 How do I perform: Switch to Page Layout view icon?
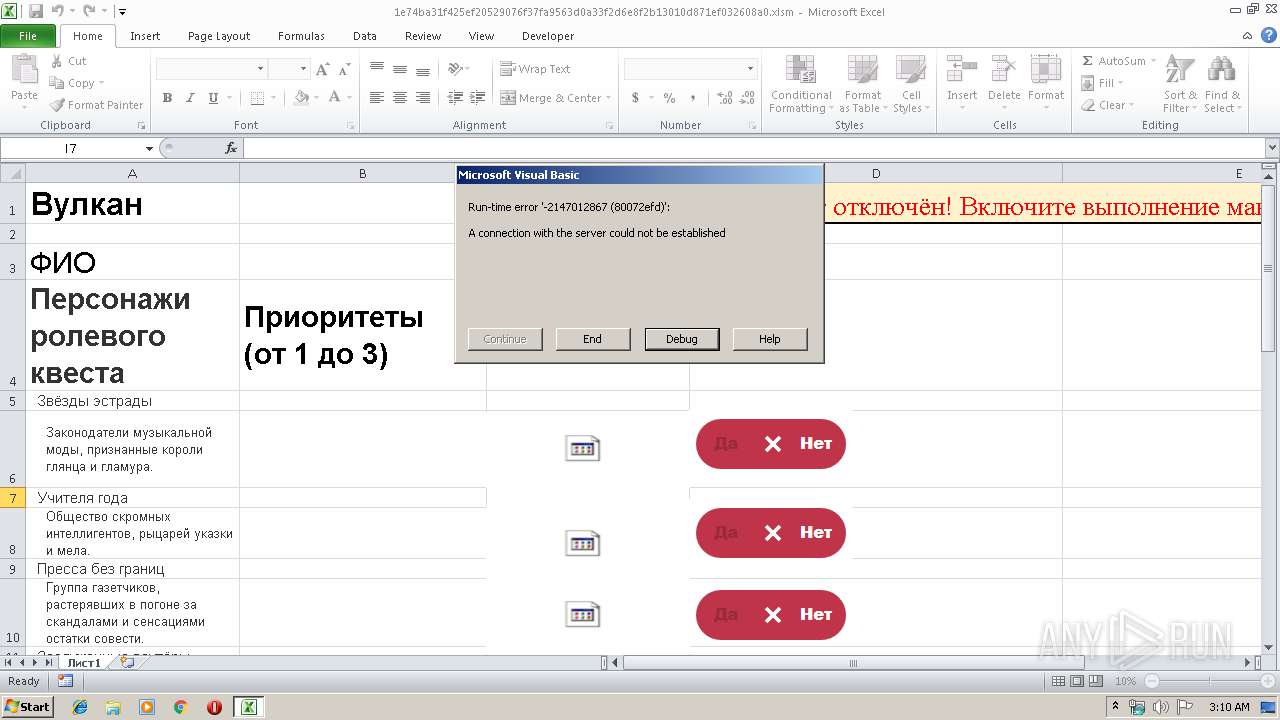[1078, 681]
